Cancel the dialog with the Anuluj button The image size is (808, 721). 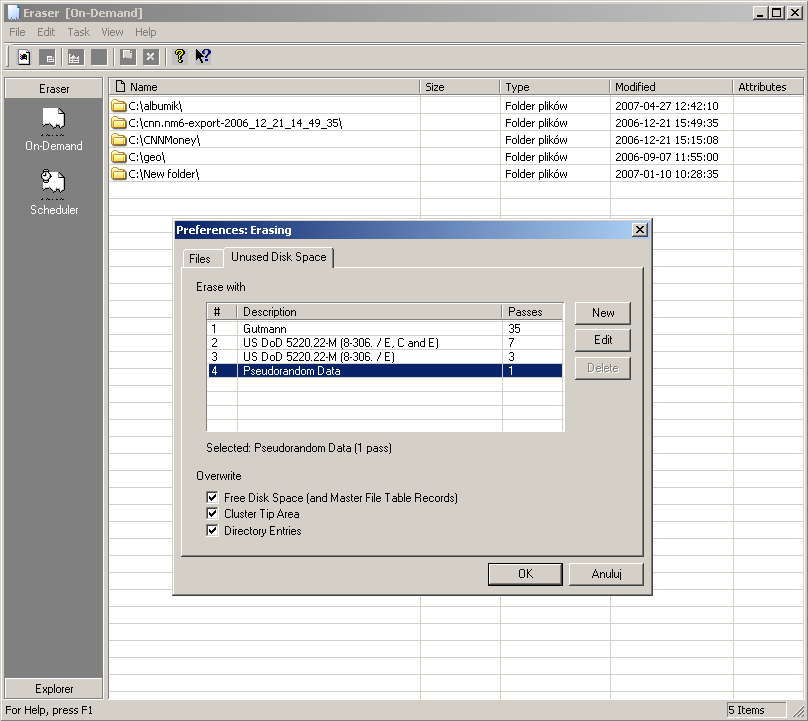tap(606, 573)
